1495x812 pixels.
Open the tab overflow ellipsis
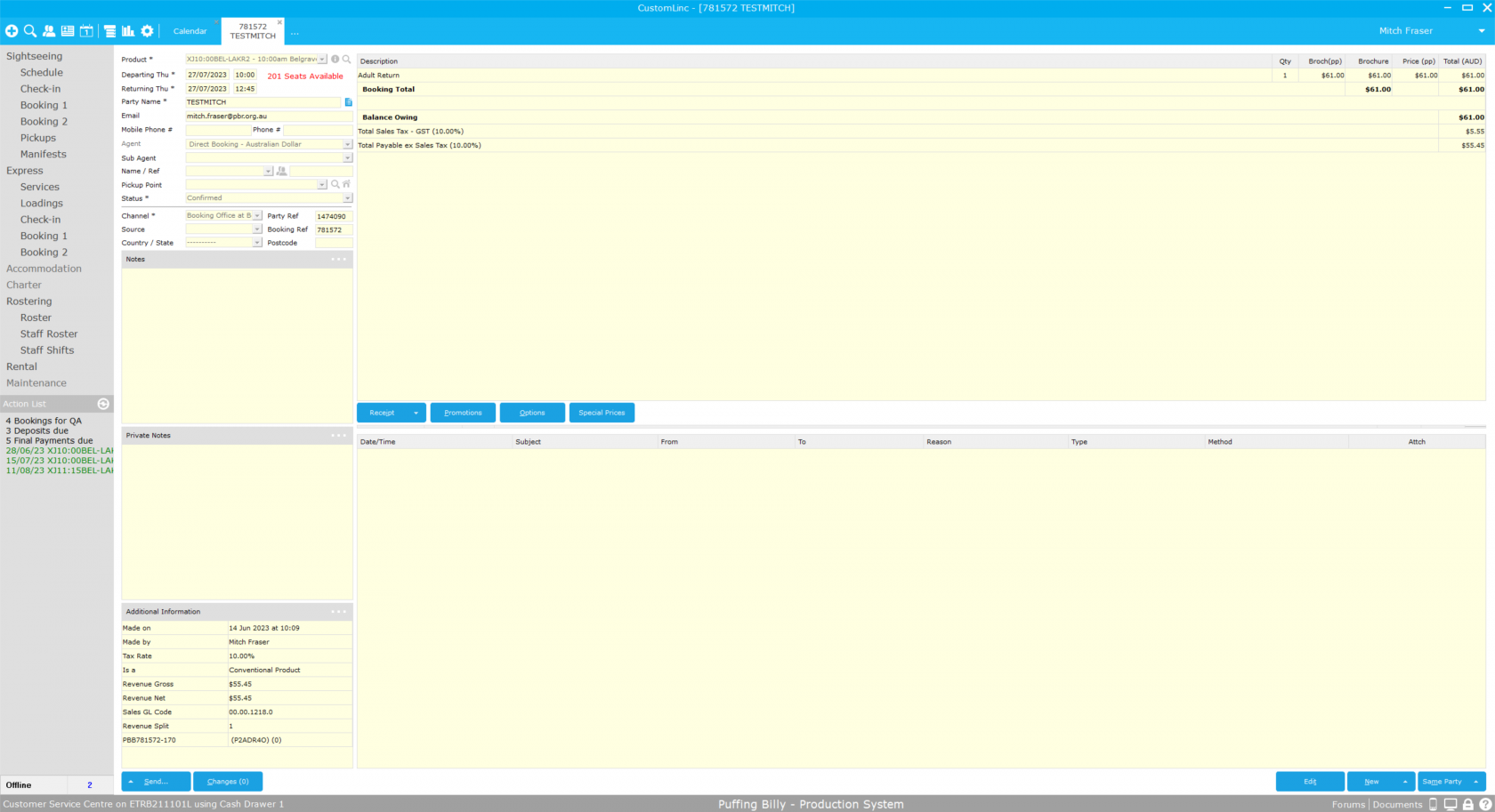click(x=295, y=32)
